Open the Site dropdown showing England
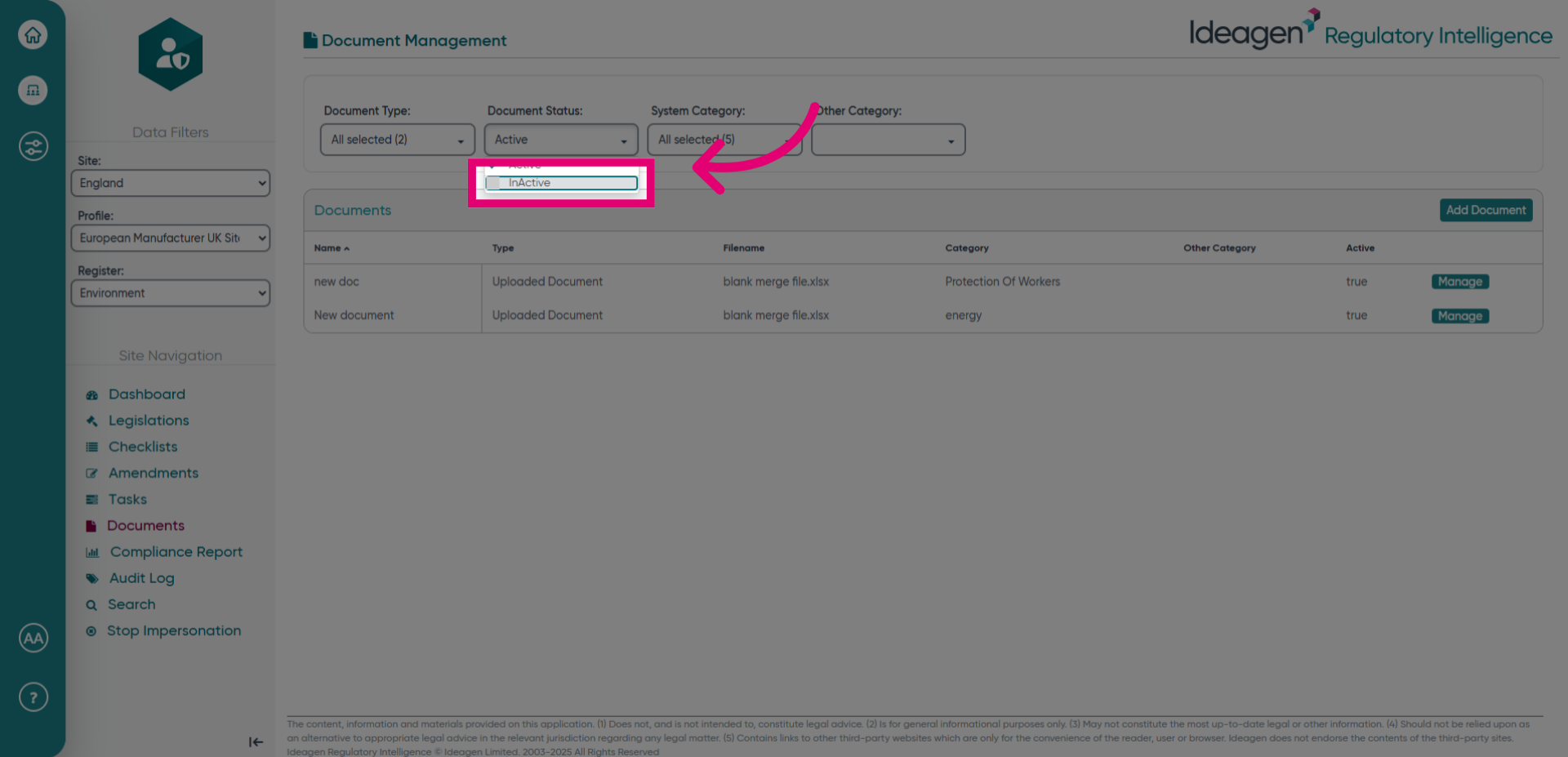 pyautogui.click(x=170, y=183)
